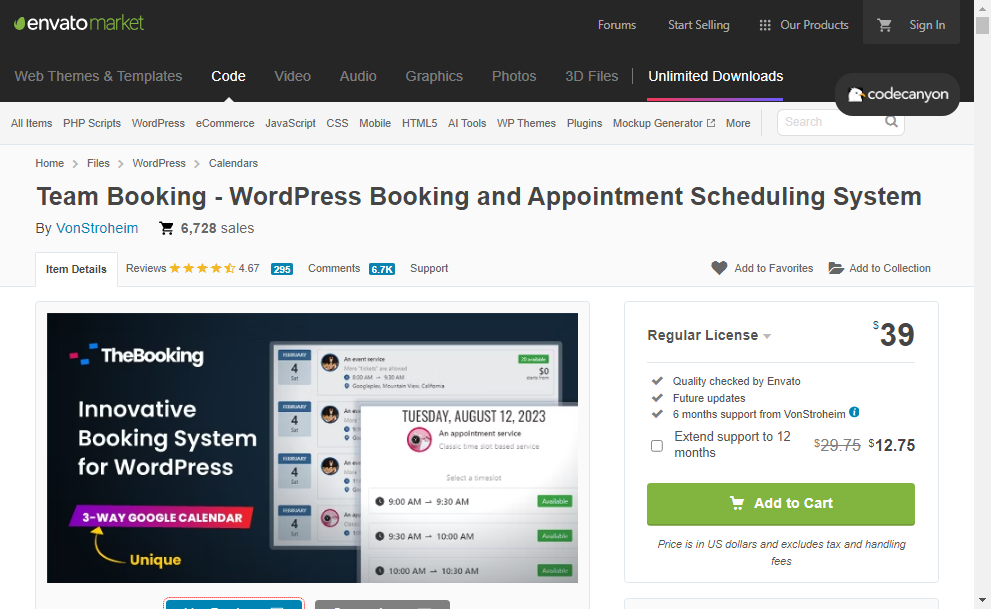Click the Sign In link
991x609 pixels.
coord(927,25)
